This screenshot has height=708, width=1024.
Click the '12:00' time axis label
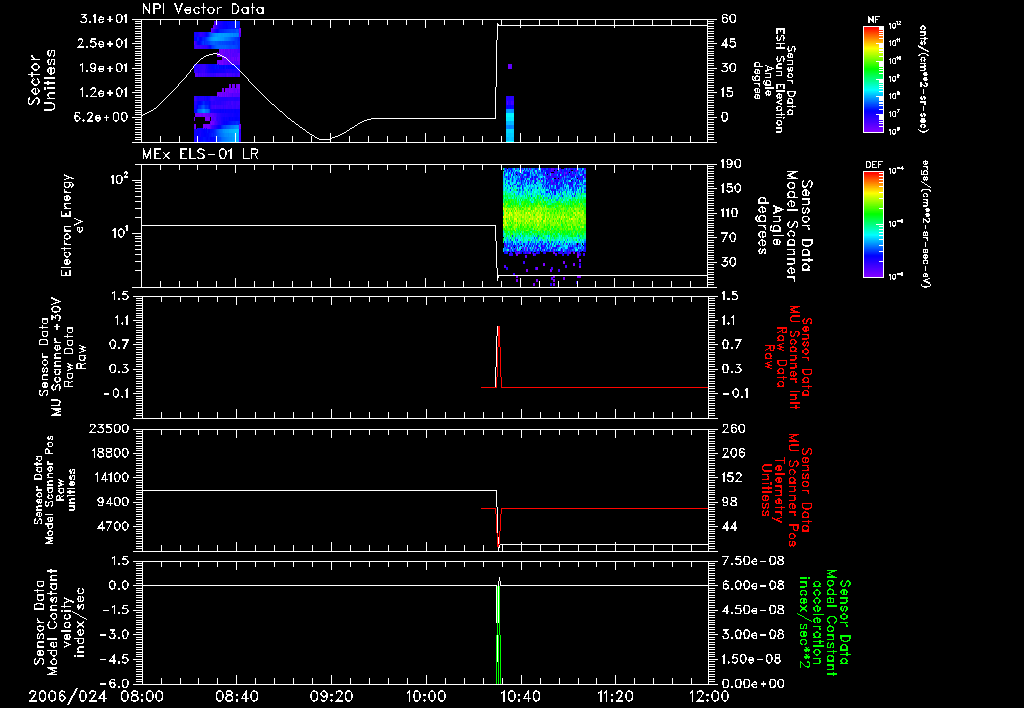709,696
